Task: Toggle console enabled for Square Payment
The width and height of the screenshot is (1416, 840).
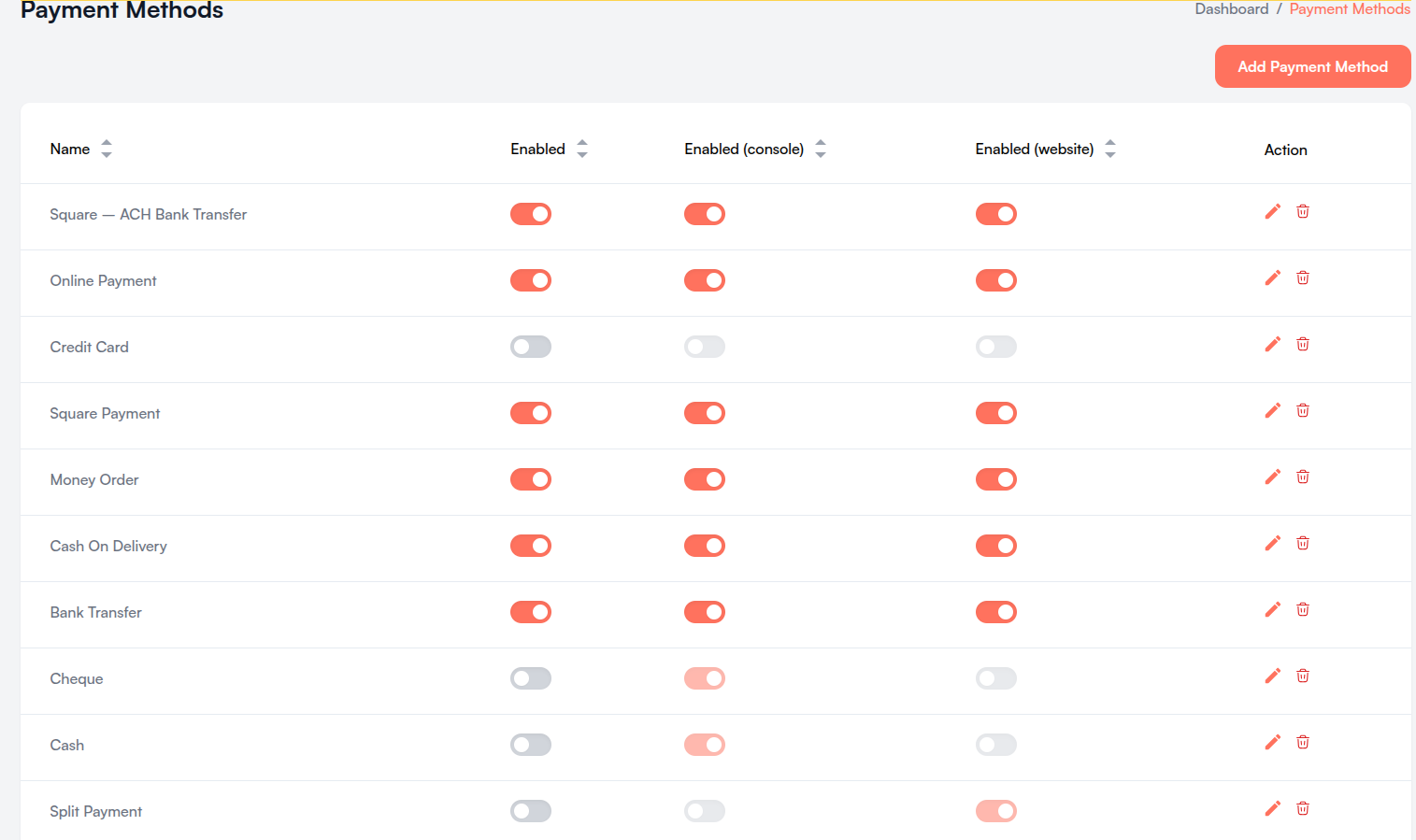Action: click(705, 413)
